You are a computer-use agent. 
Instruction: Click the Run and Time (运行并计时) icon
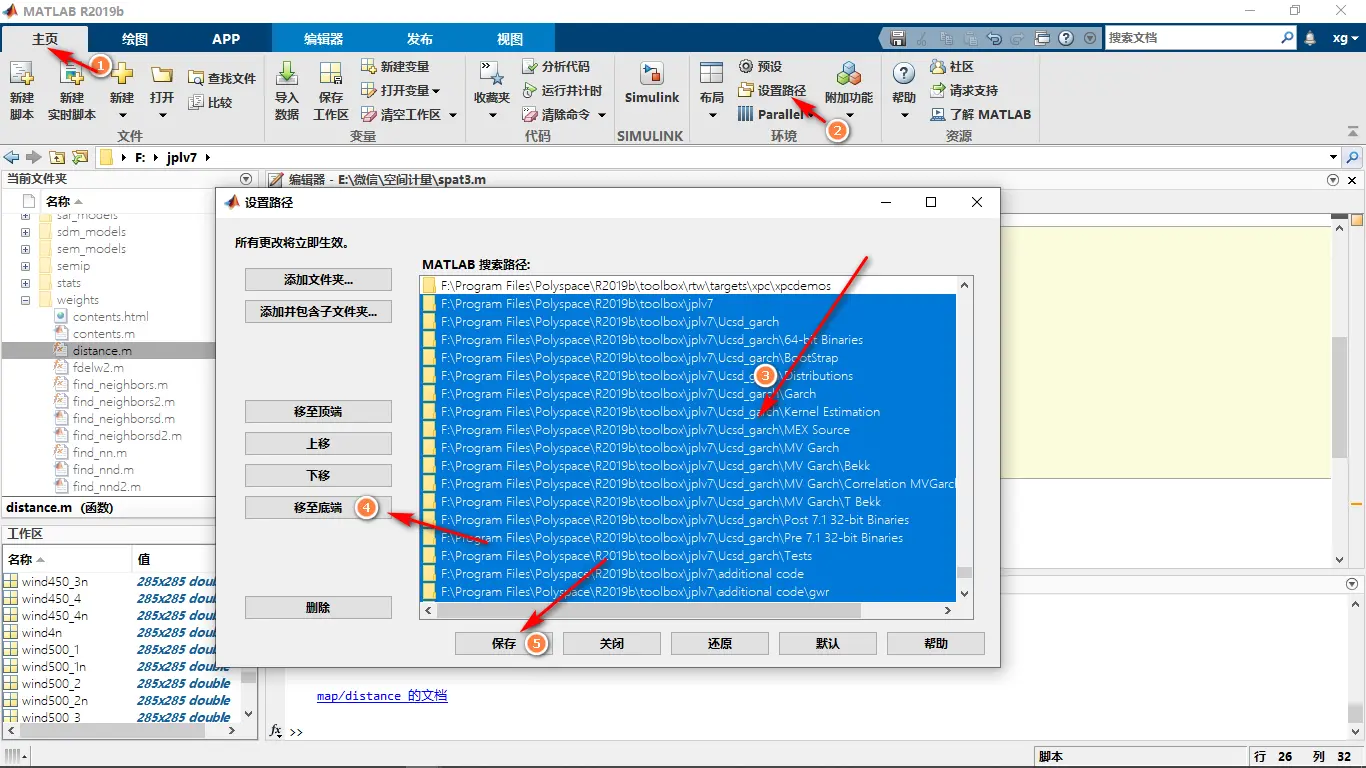[530, 90]
